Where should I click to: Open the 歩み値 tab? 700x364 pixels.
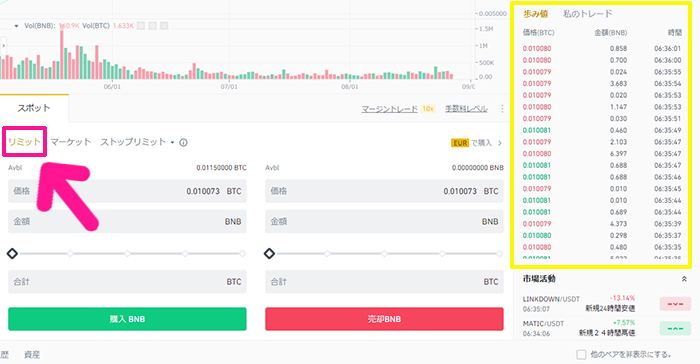coord(535,14)
